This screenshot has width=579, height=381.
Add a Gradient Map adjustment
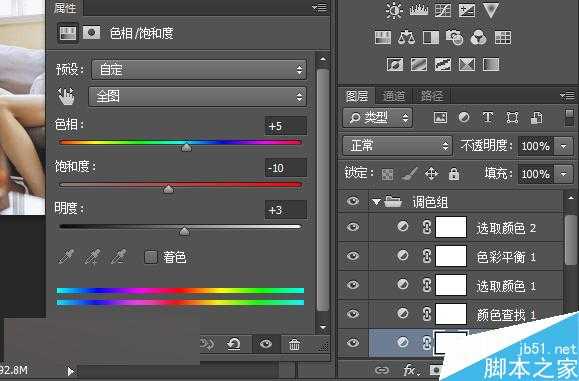click(x=491, y=65)
